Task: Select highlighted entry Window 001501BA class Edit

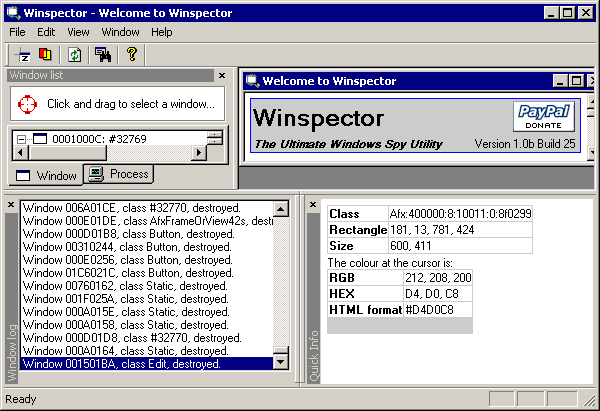Action: pyautogui.click(x=147, y=364)
